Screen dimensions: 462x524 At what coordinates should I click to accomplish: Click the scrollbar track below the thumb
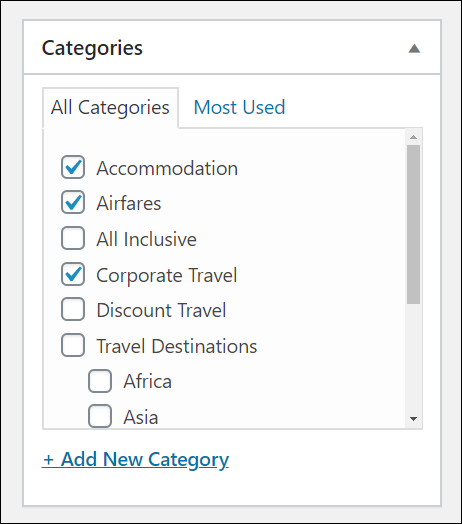coord(414,358)
